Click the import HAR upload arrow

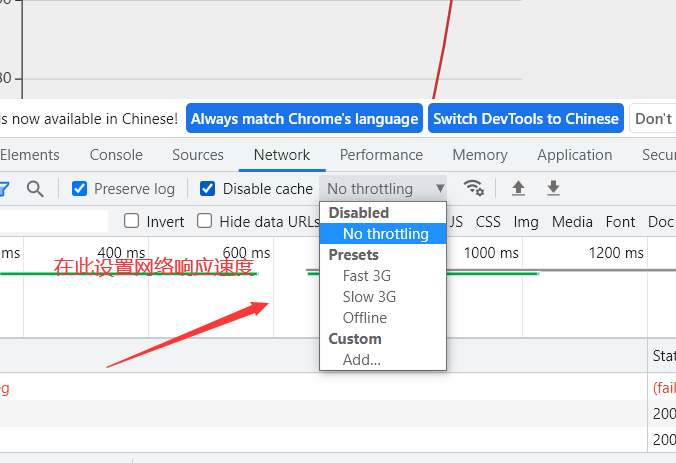518,188
